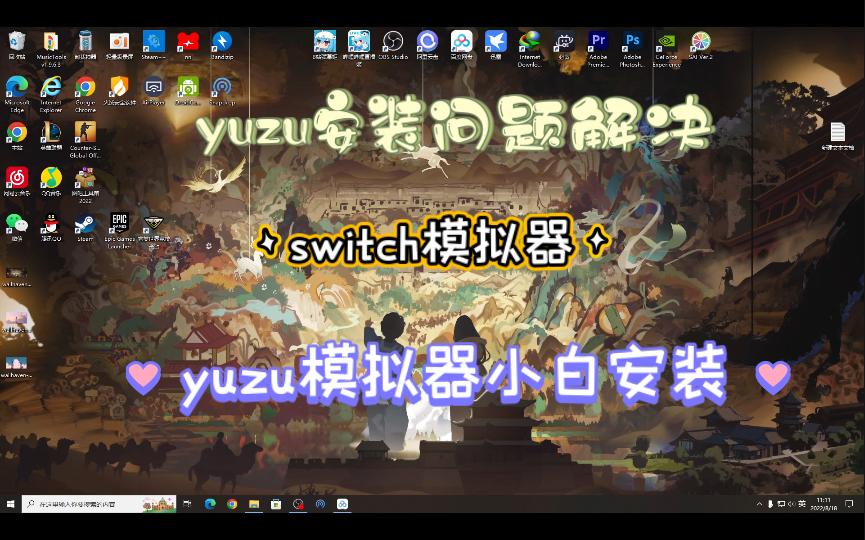This screenshot has width=865, height=540.
Task: Launch Internet Explorer from desktop
Action: coord(51,87)
